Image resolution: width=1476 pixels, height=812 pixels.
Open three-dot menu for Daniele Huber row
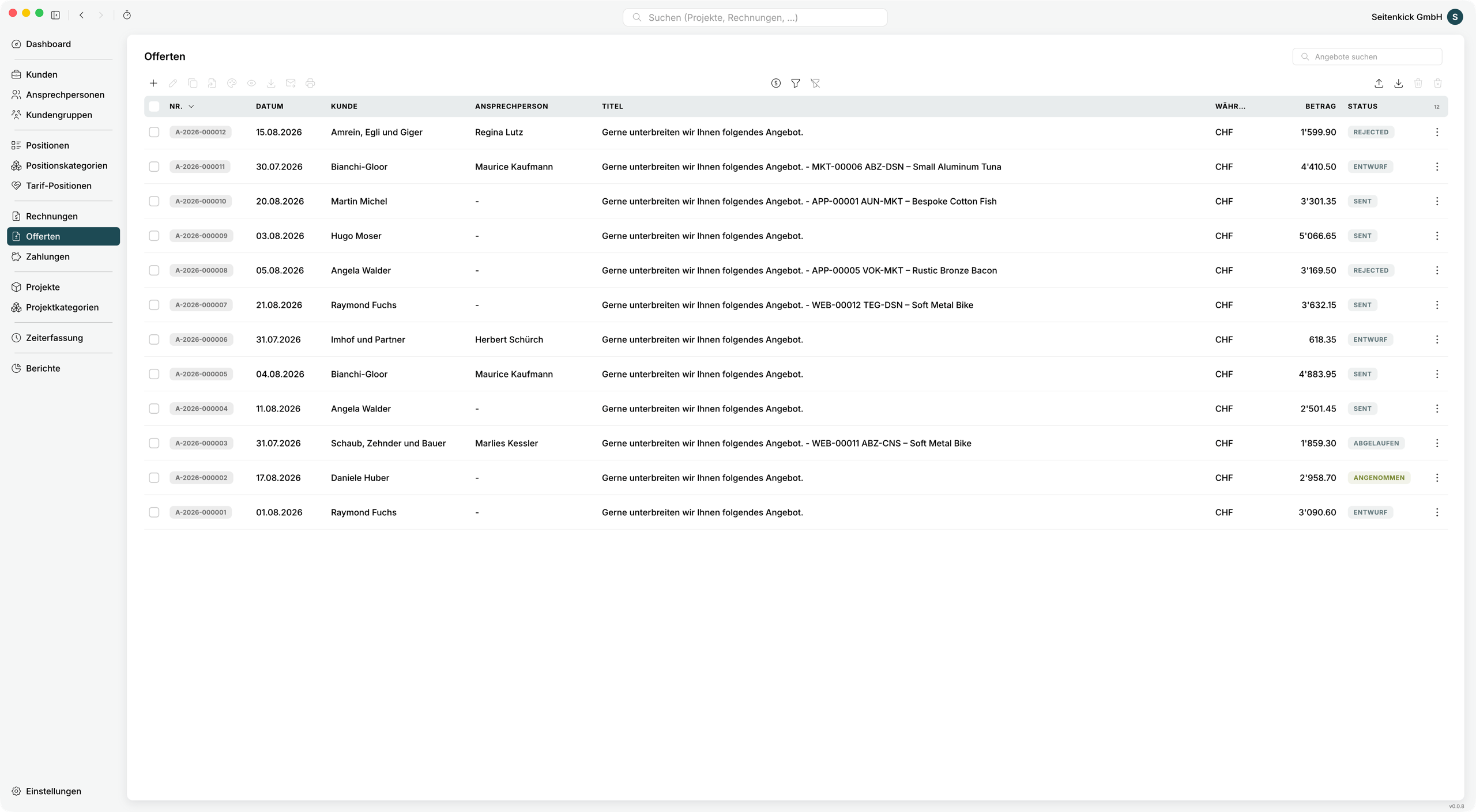point(1437,478)
